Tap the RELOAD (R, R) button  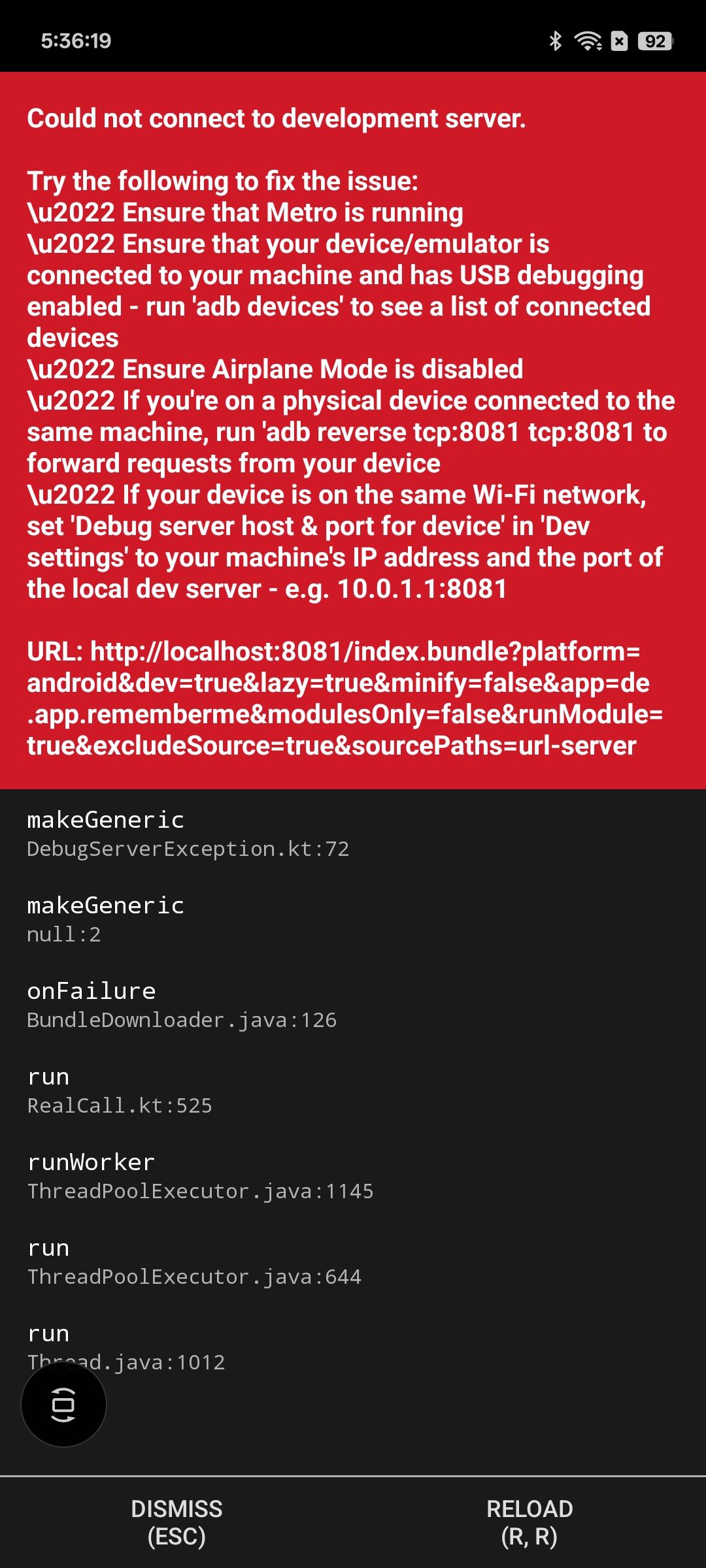529,1522
